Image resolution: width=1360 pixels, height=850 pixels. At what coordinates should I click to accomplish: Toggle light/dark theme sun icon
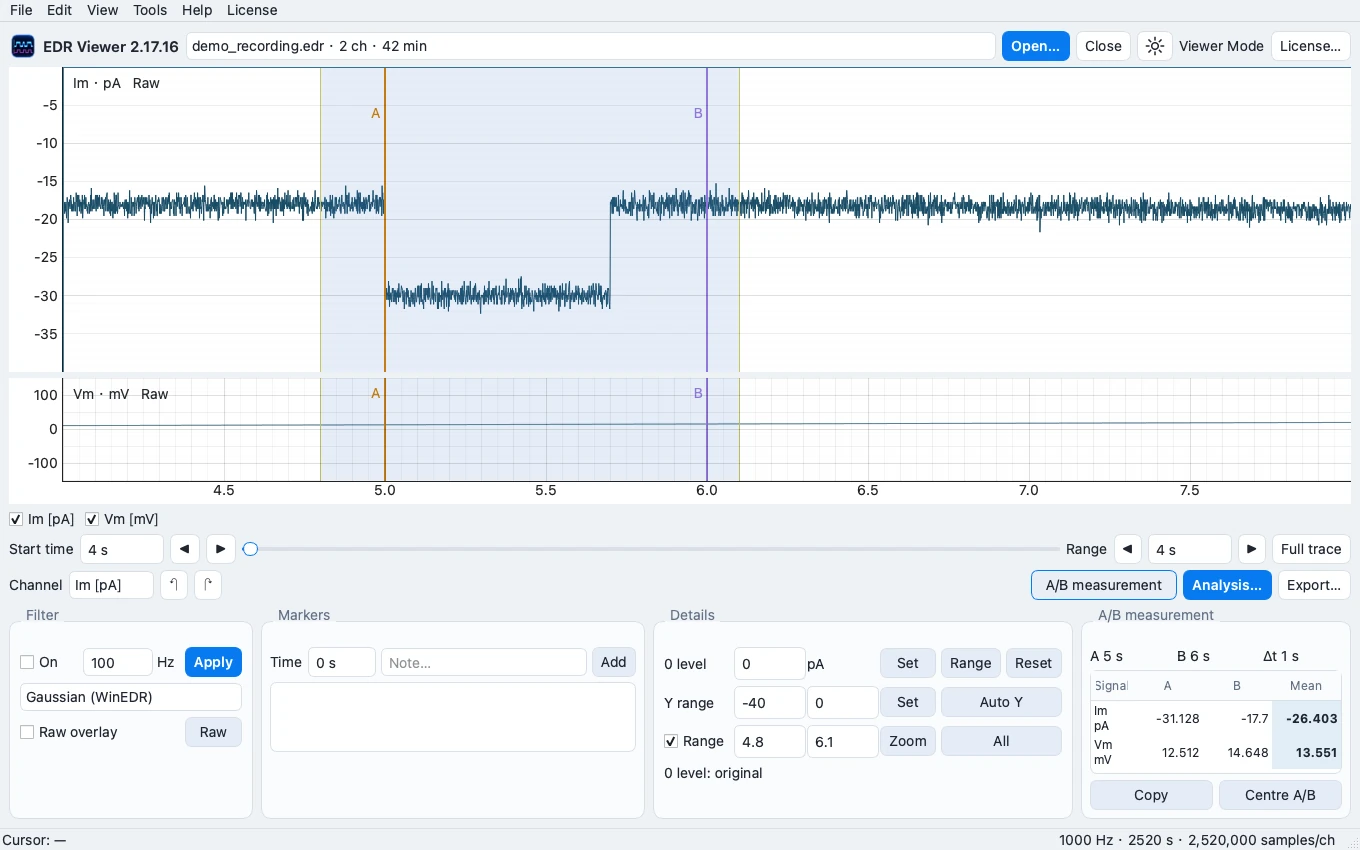click(1155, 46)
